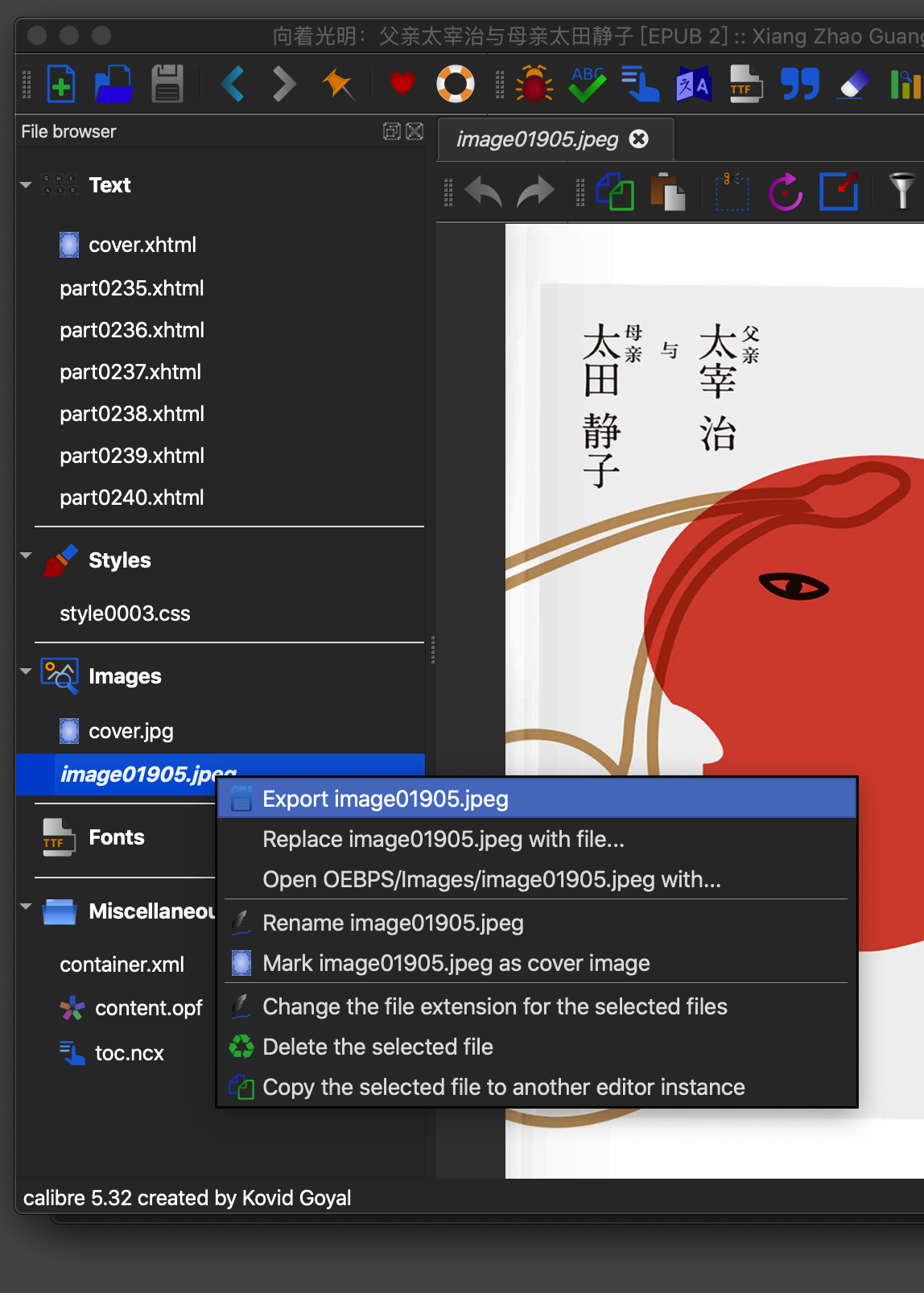
Task: Choose Open OEBPS/Images/image01905.jpeg with
Action: pyautogui.click(x=537, y=879)
